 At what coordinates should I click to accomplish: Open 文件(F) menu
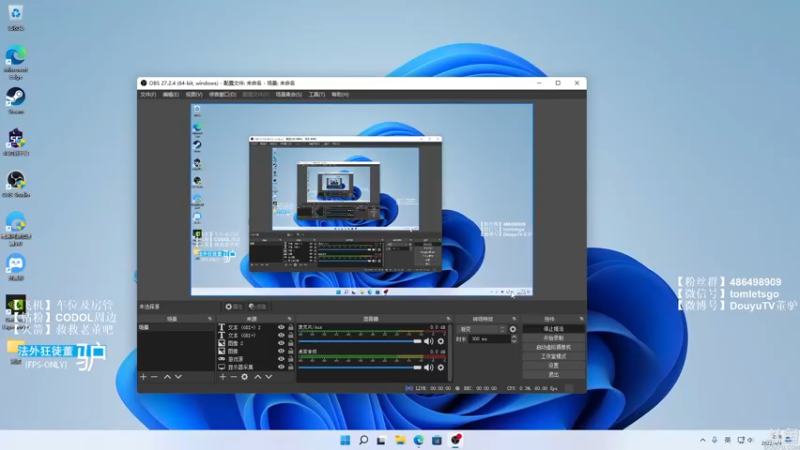148,94
